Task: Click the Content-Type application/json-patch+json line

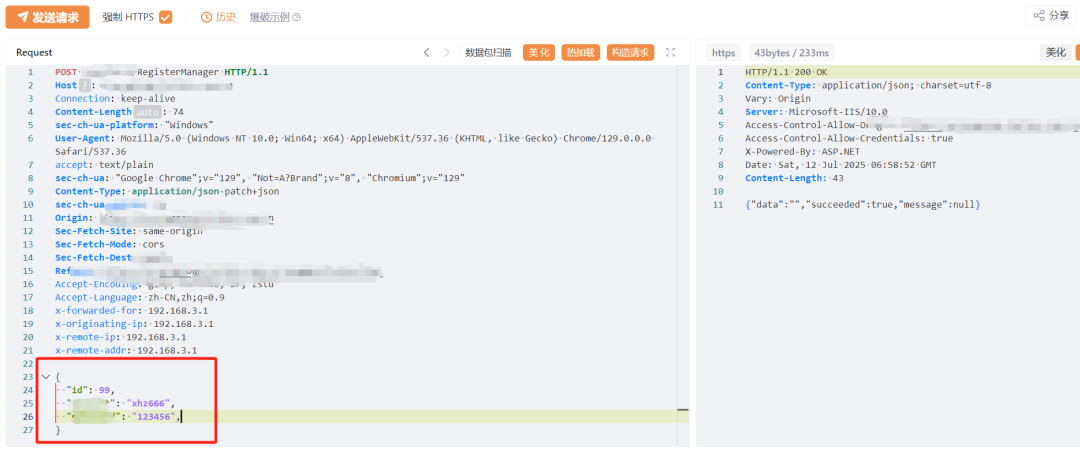Action: [x=167, y=191]
